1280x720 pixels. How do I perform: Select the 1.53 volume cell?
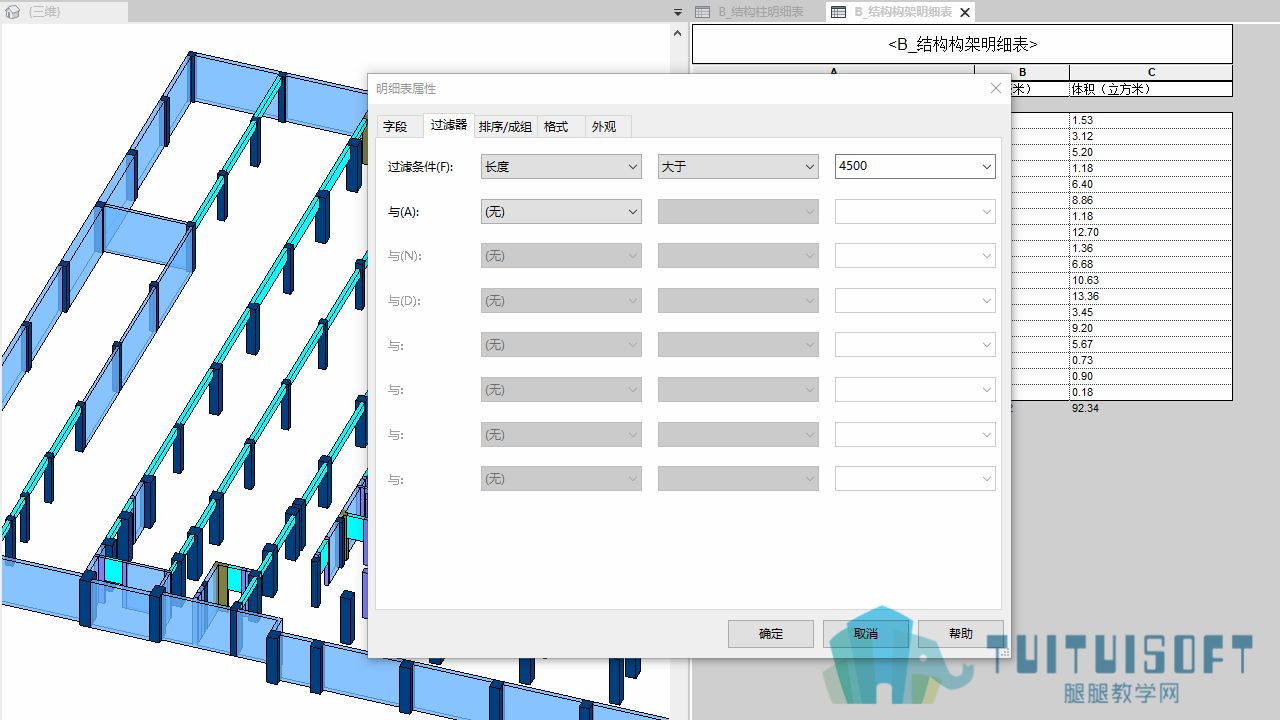[x=1151, y=120]
